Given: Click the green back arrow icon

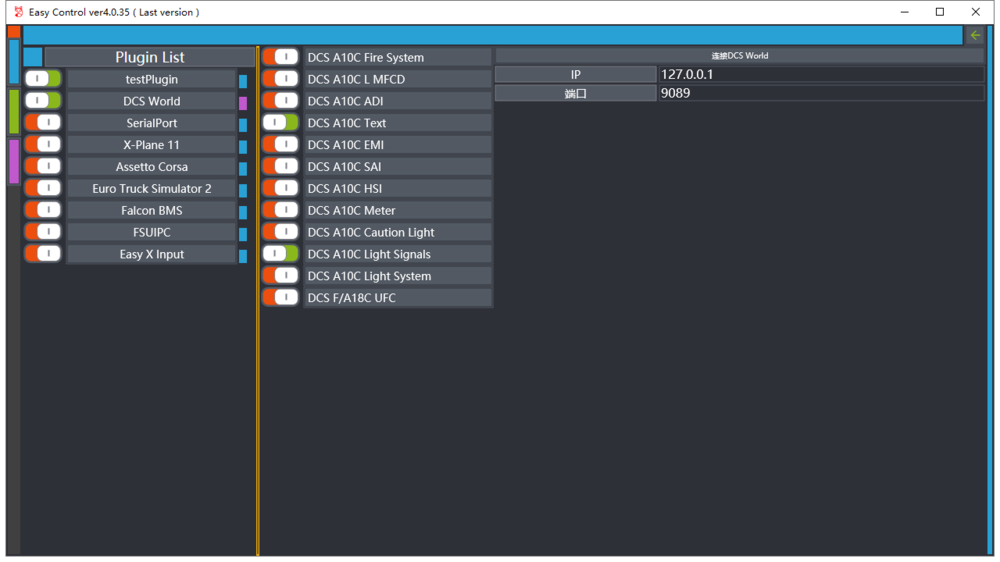Looking at the screenshot, I should 975,35.
